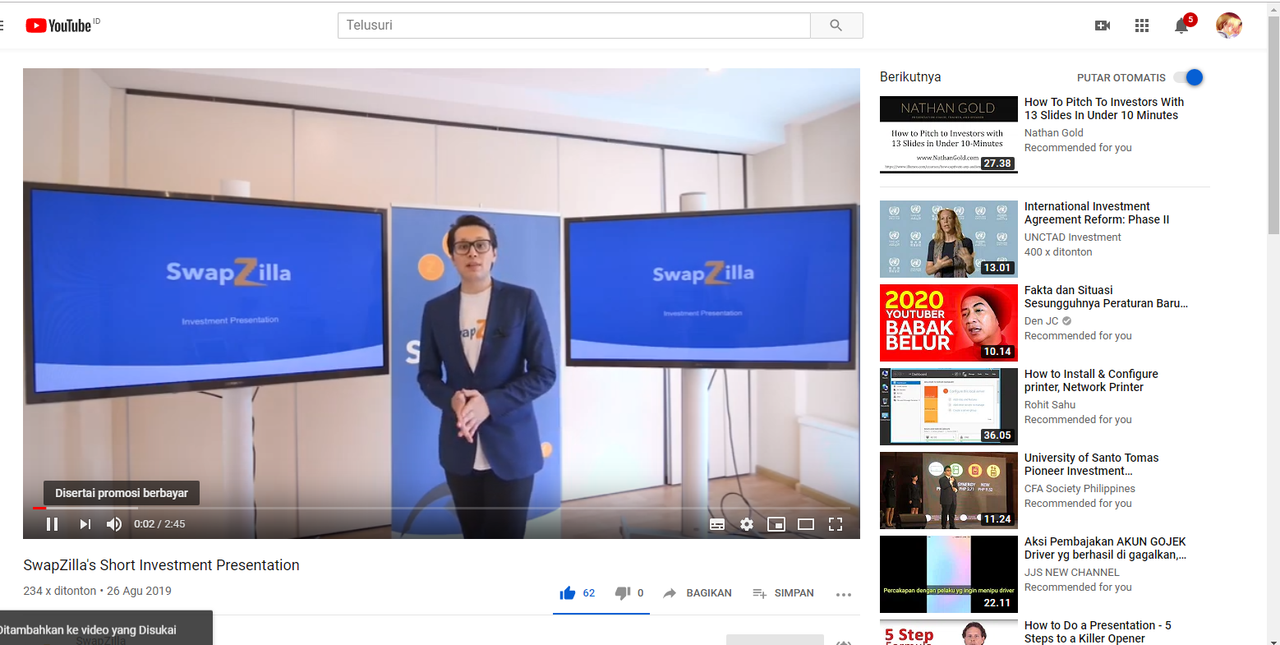Click the video title SwapZilla's Short Investment Presentation
Screen dimensions: 1280x645
(162, 565)
